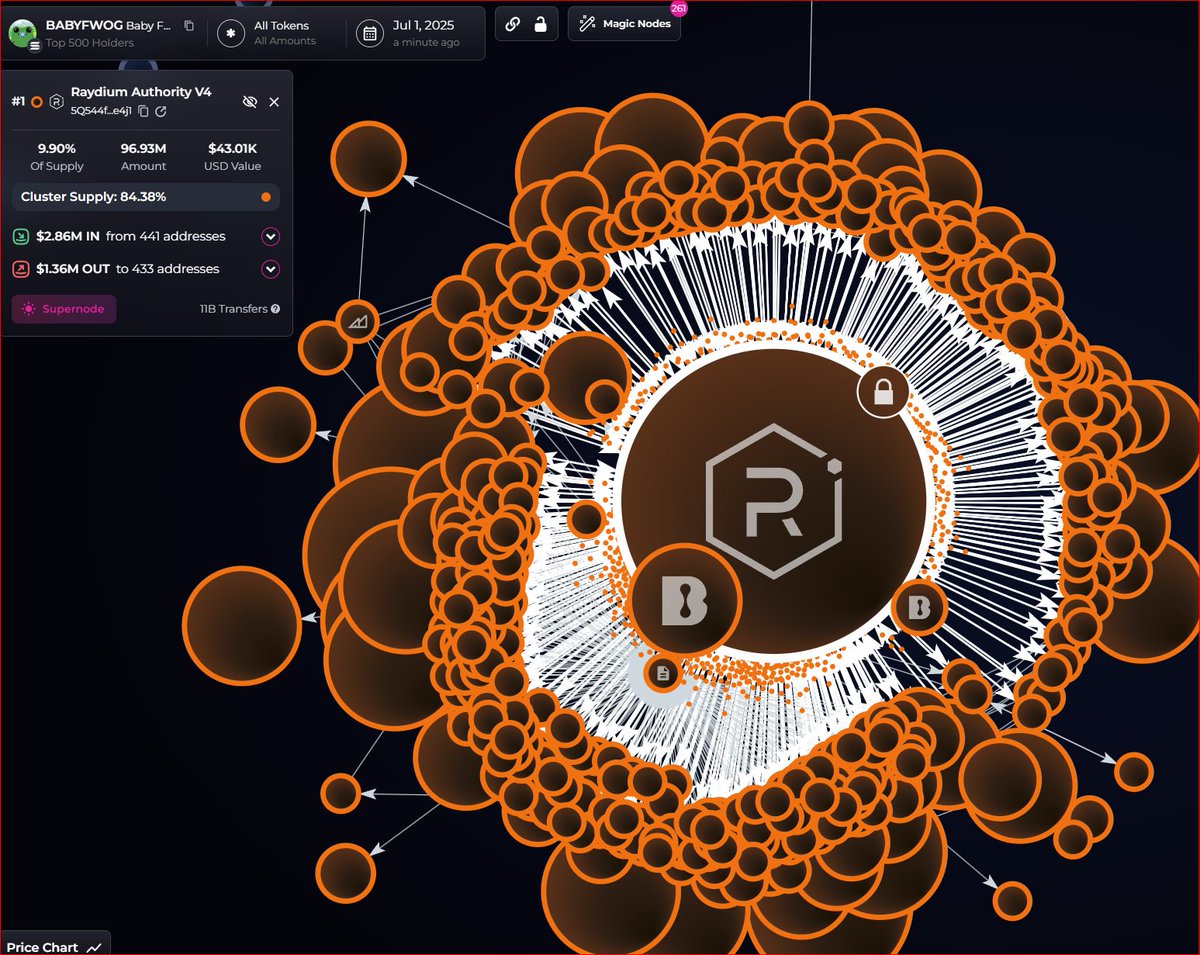The width and height of the screenshot is (1200, 955).
Task: Open the external link for Raydium Authority V4
Action: [x=161, y=112]
